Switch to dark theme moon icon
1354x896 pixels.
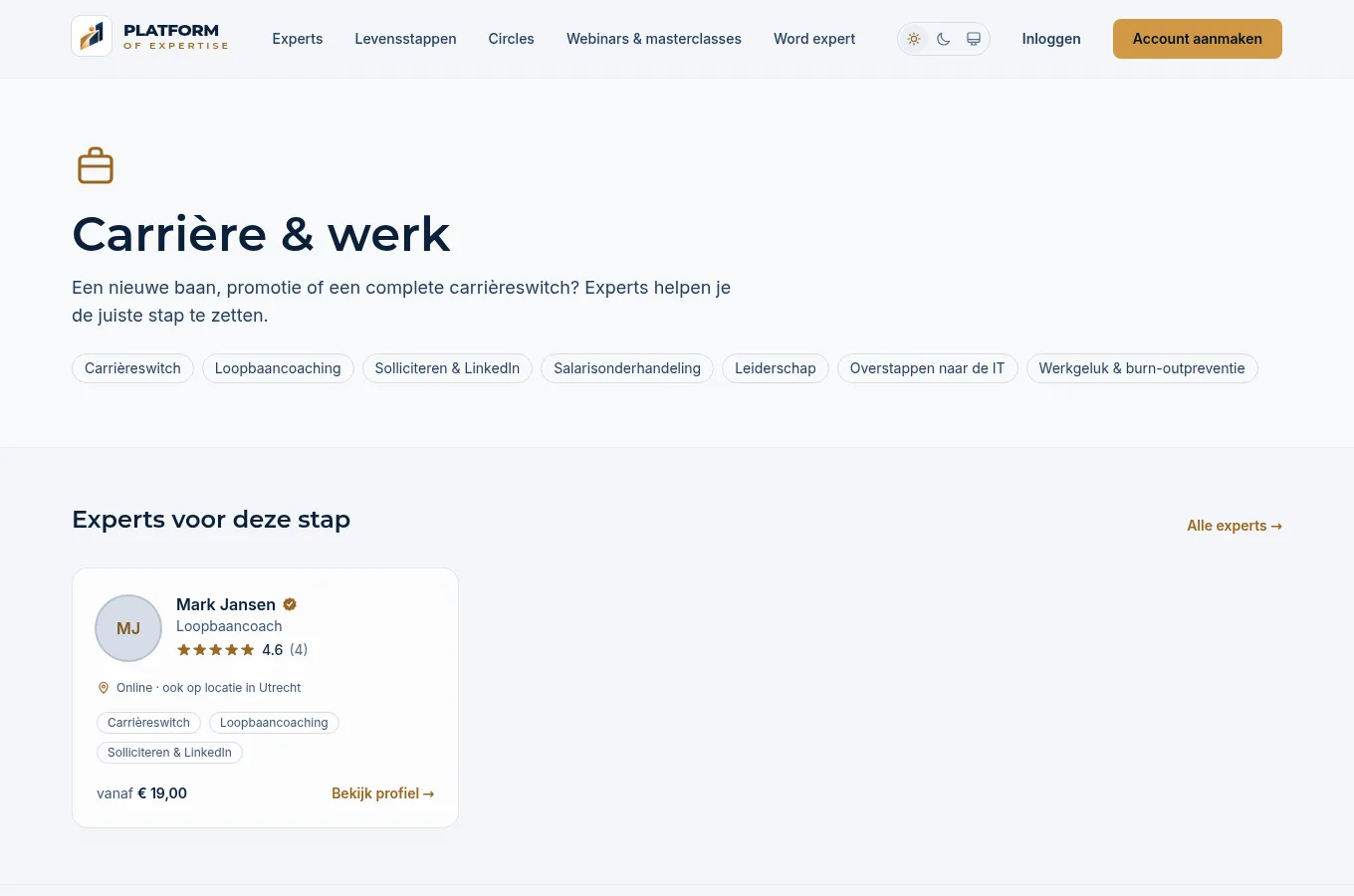click(x=944, y=39)
